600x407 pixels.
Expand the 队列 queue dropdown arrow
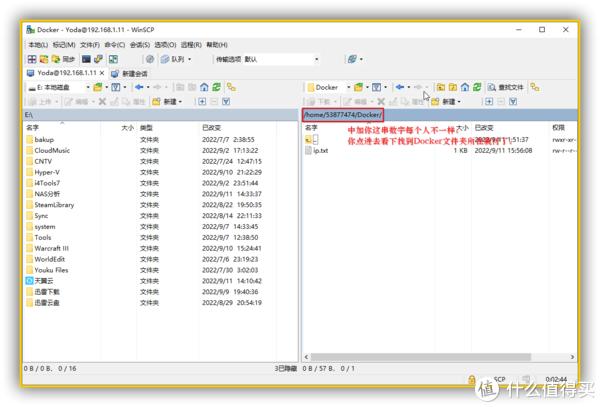(x=189, y=59)
